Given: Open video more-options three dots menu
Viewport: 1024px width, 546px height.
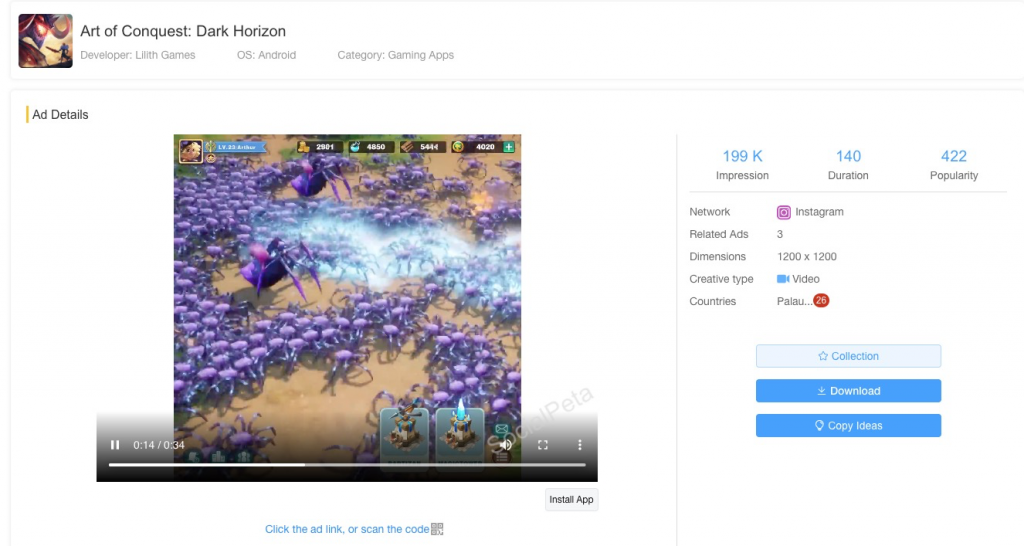Looking at the screenshot, I should point(579,445).
